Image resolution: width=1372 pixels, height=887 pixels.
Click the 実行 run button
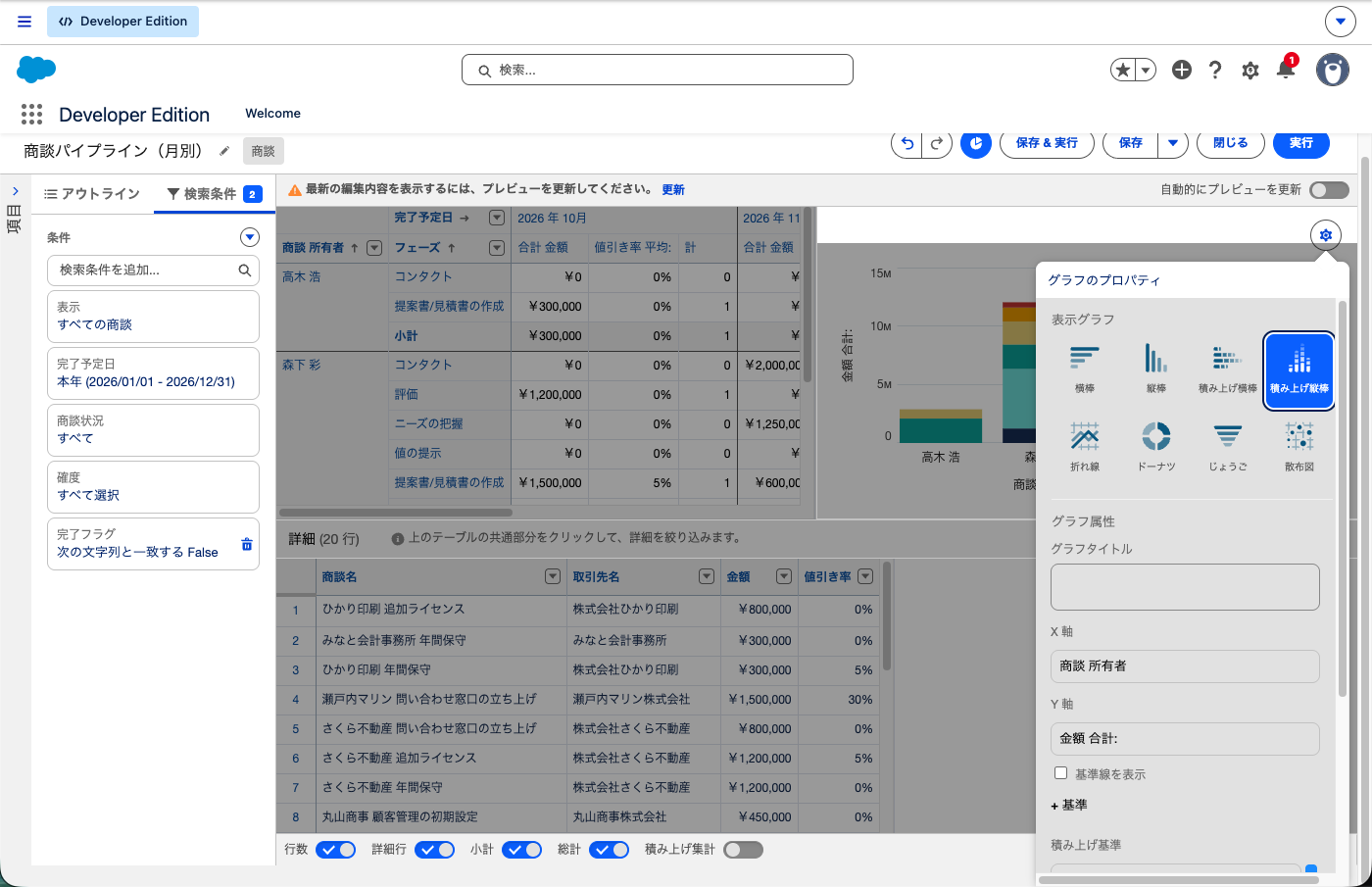click(1301, 143)
